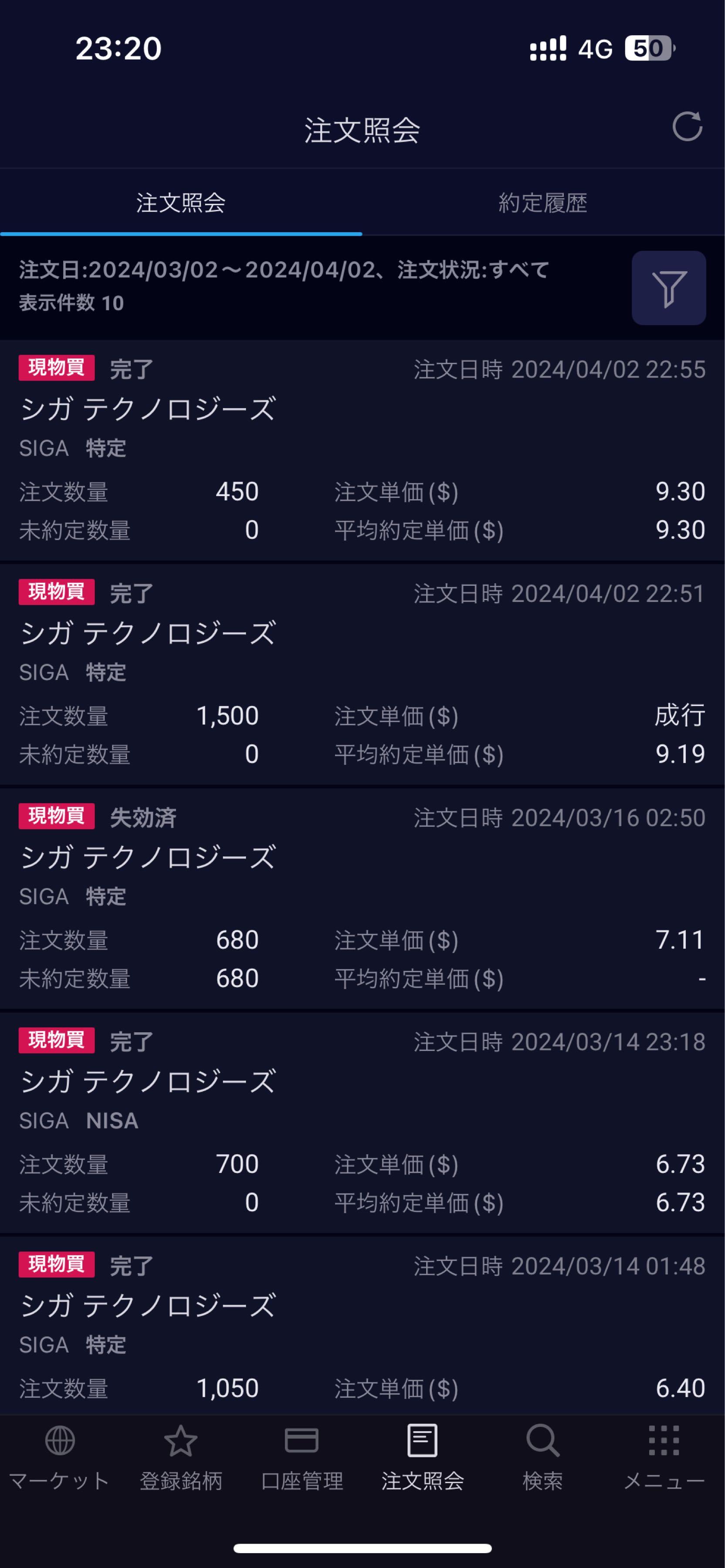Open the NISA order for 700 shares
The image size is (725, 1568).
(x=362, y=1122)
